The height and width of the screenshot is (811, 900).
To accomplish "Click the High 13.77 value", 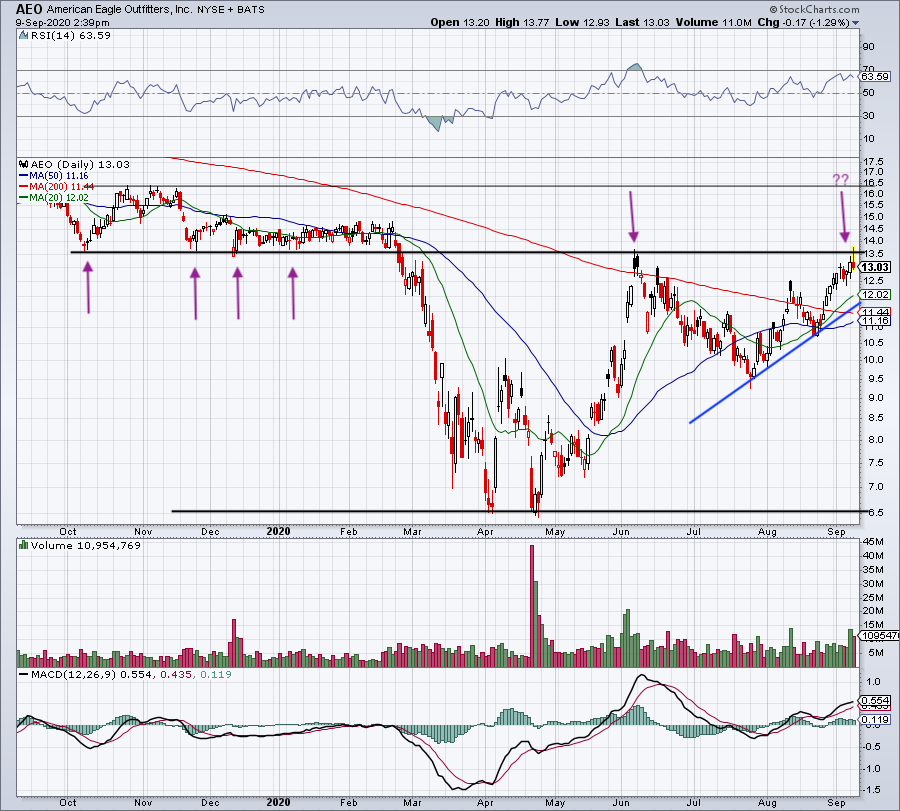I will (522, 22).
